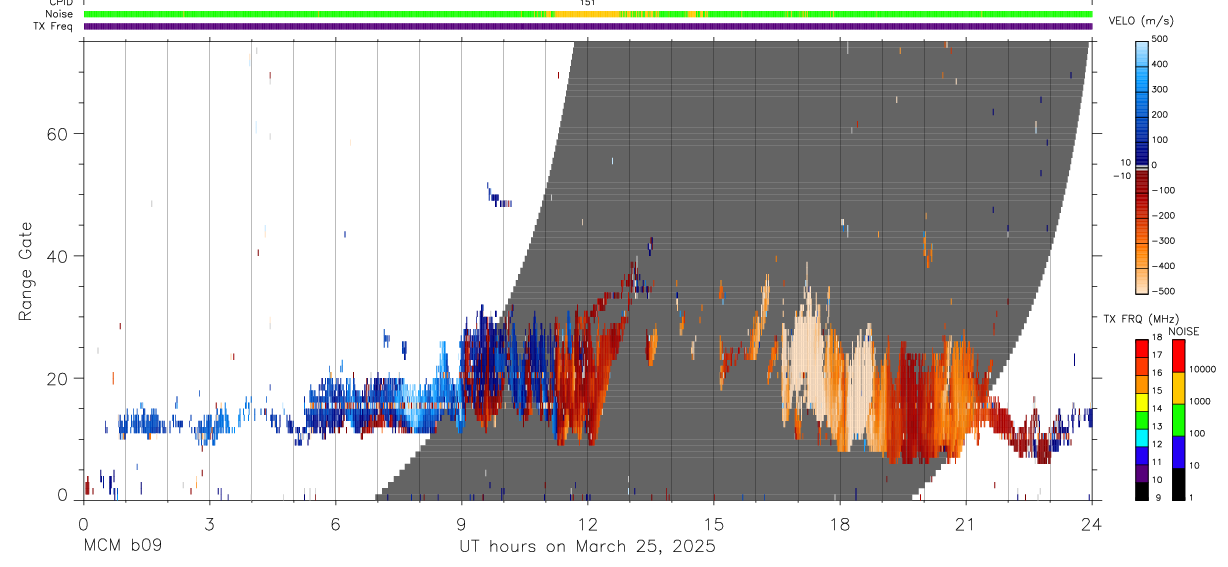The width and height of the screenshot is (1228, 567).
Task: Click the 24 UT hour tick label
Action: 1091,524
